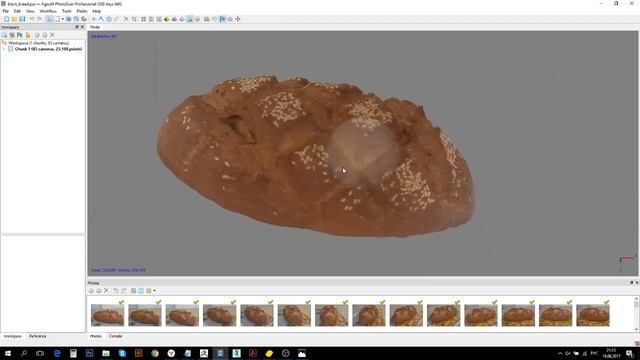
Task: Toggle the Textured model view
Action: point(189,19)
